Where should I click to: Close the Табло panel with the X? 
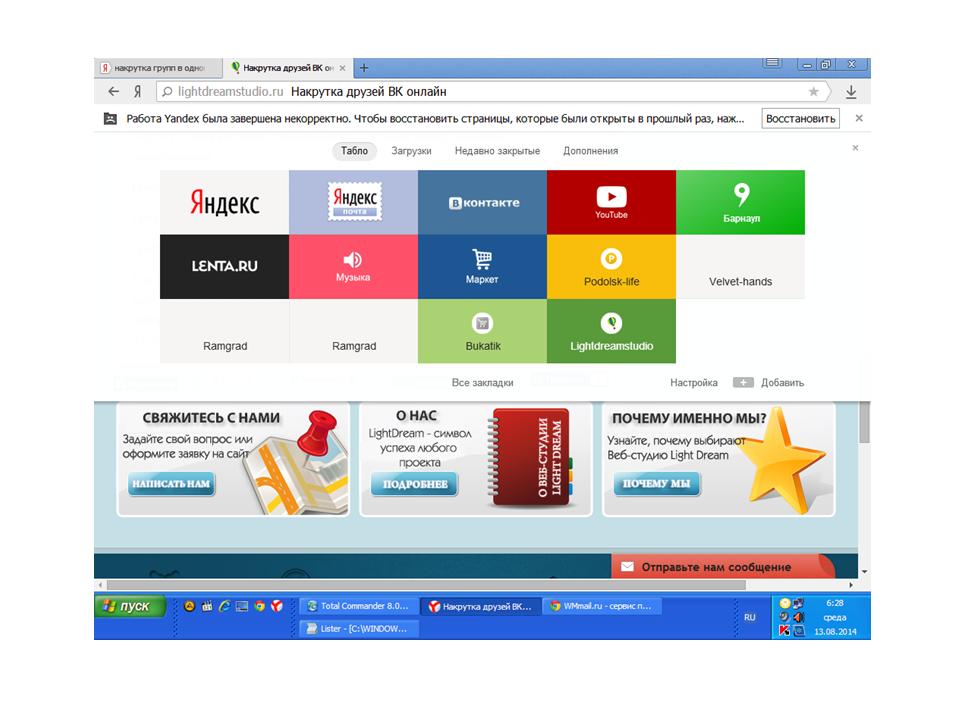(855, 148)
